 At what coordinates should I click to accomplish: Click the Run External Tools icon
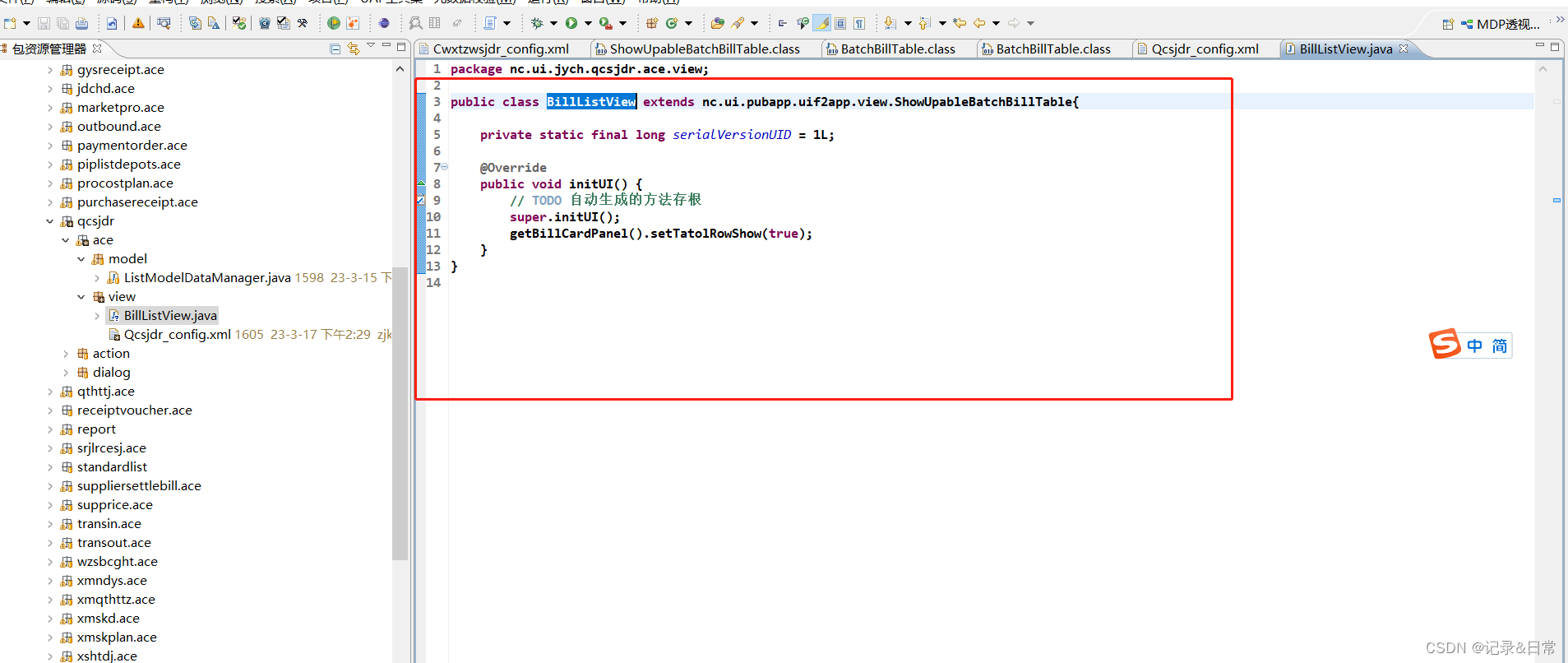pyautogui.click(x=606, y=23)
